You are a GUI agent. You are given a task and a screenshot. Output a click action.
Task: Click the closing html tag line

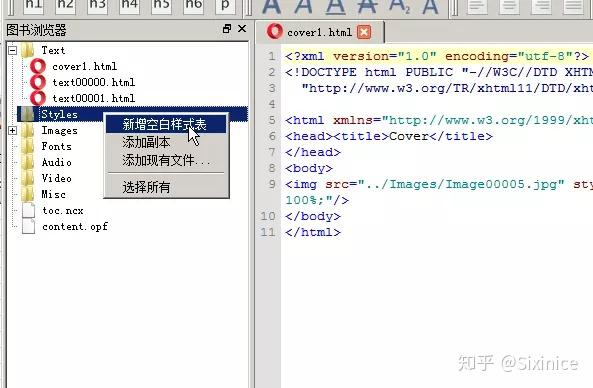[x=313, y=232]
